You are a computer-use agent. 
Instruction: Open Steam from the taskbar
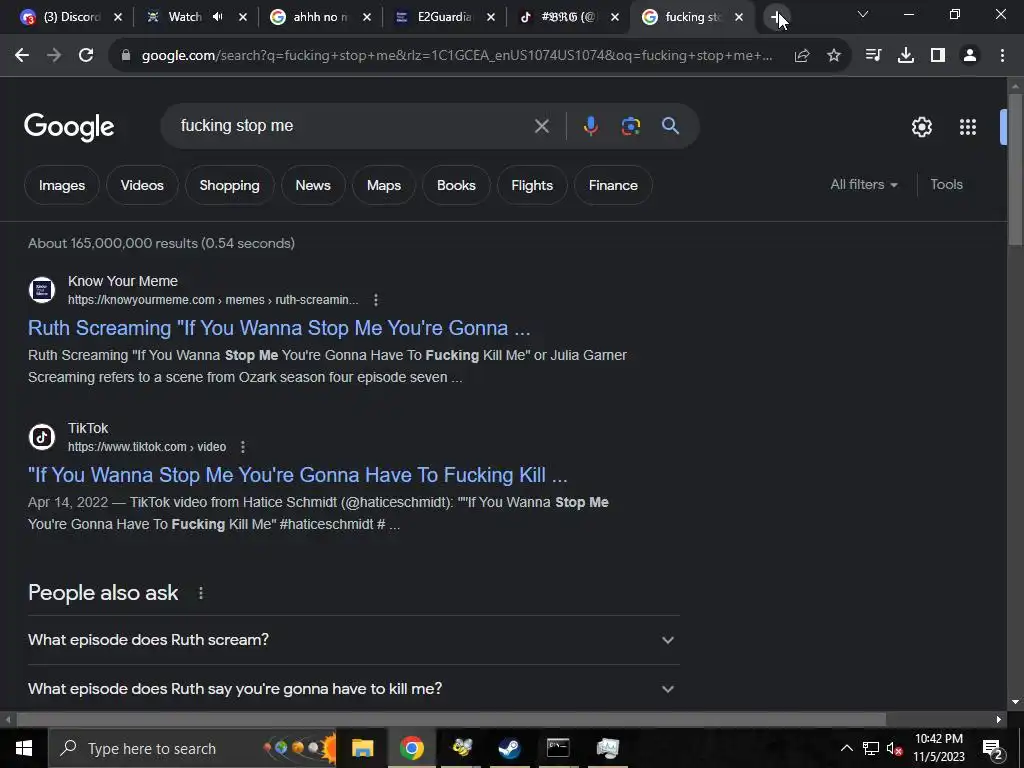point(509,748)
